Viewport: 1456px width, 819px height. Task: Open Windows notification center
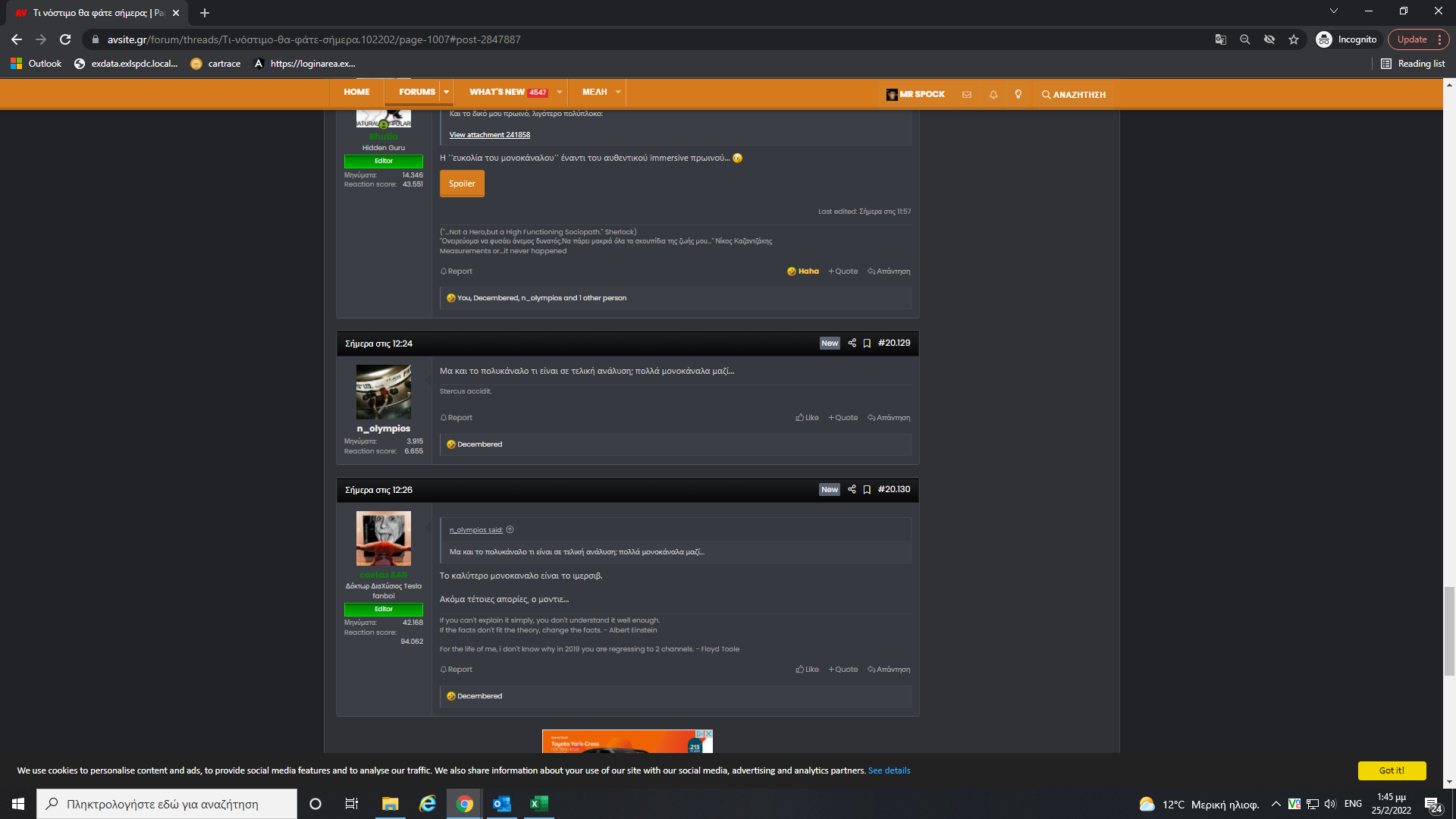point(1432,804)
